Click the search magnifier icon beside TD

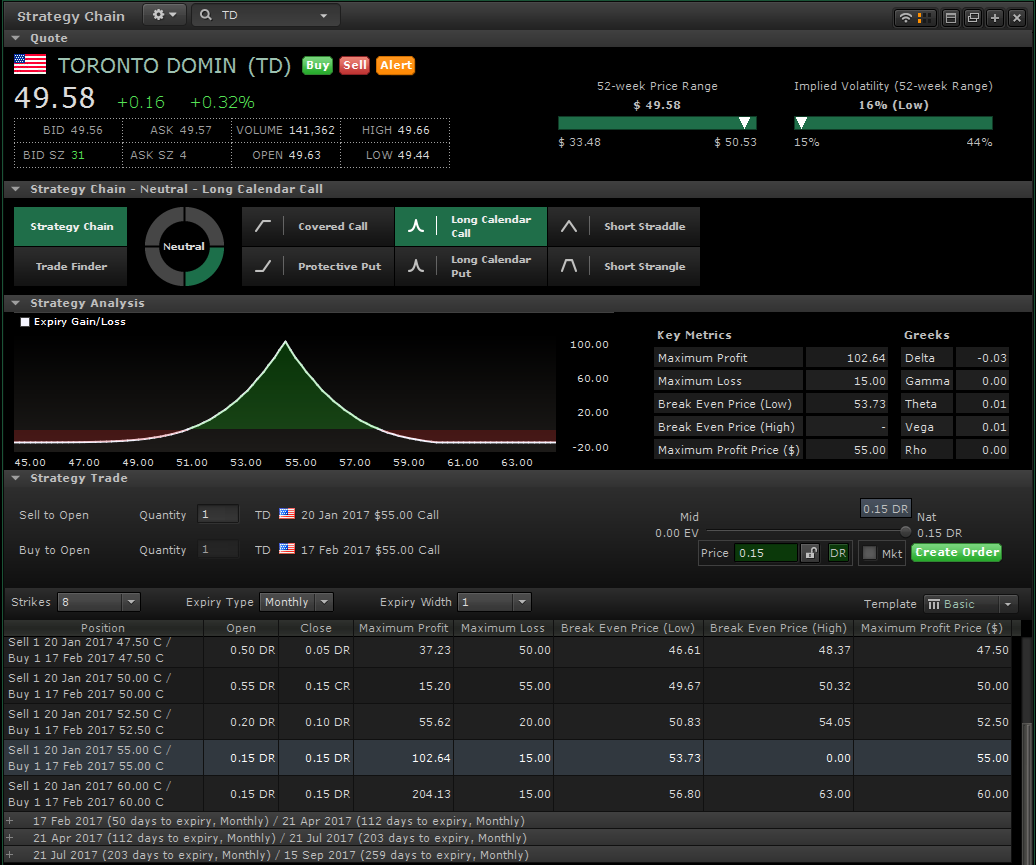tap(206, 15)
